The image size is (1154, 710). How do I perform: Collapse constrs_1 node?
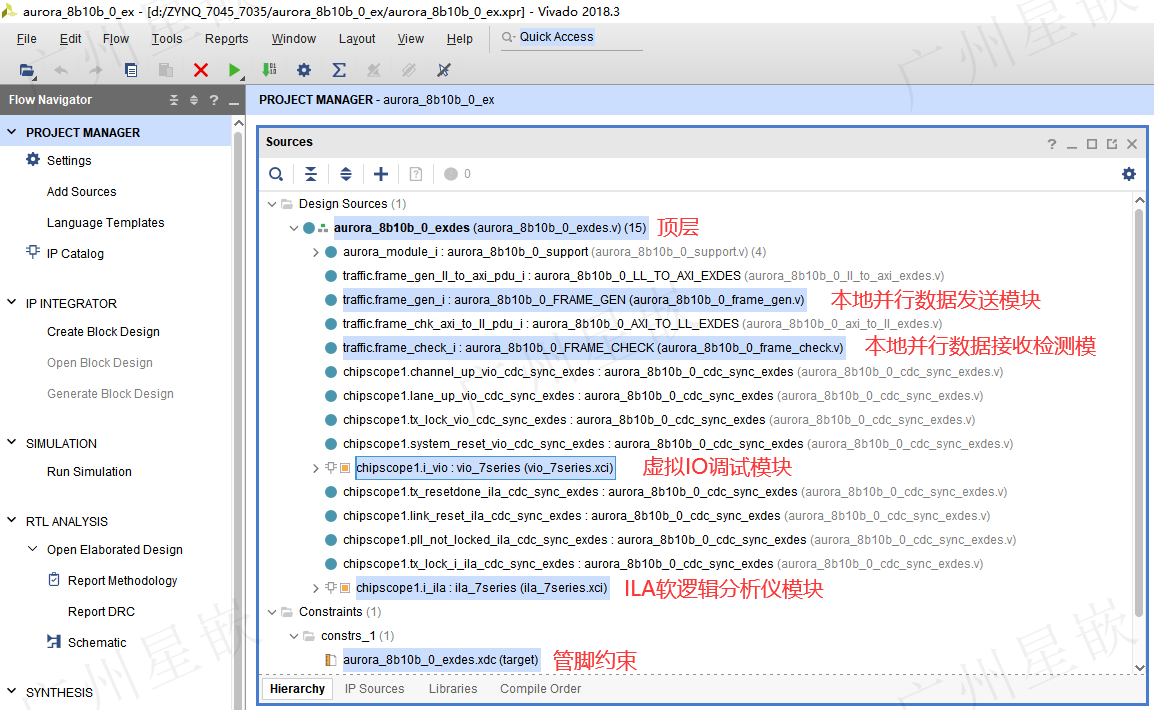coord(294,636)
